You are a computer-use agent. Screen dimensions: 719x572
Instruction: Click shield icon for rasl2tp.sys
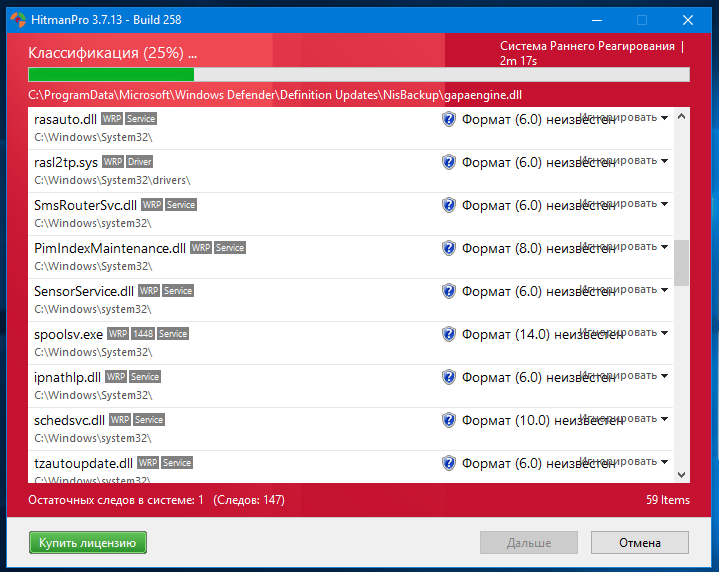(x=448, y=162)
